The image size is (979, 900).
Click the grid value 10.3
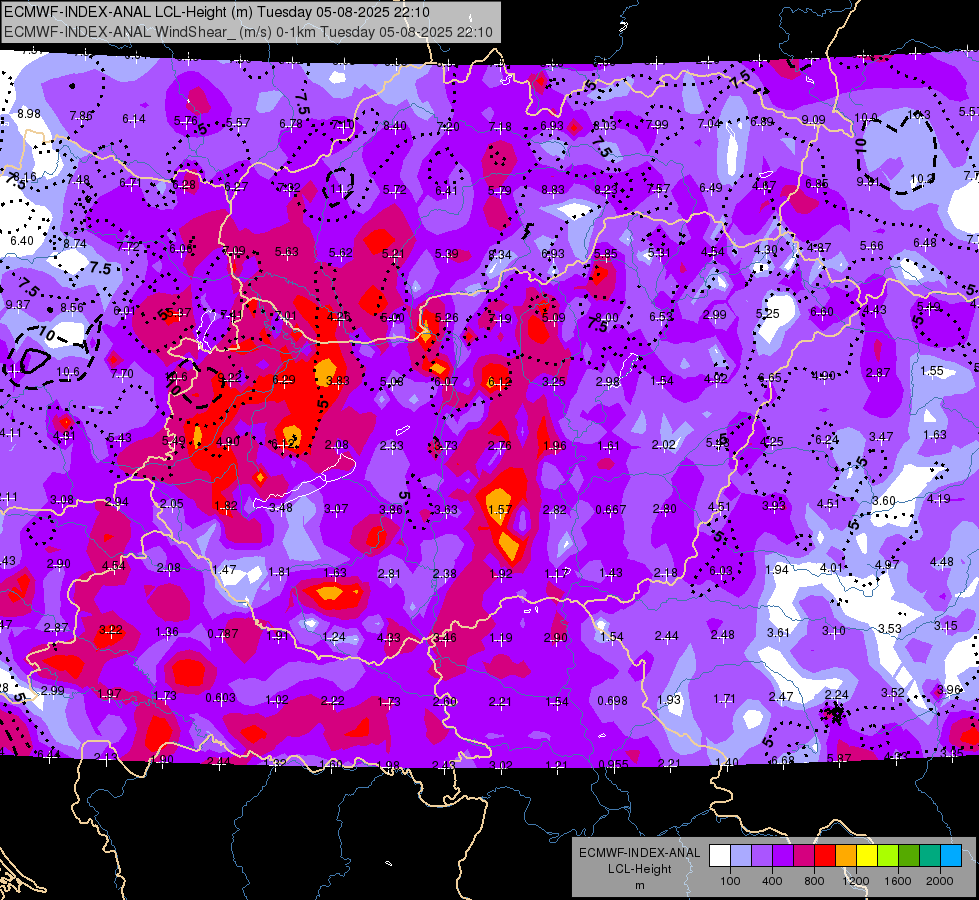918,114
